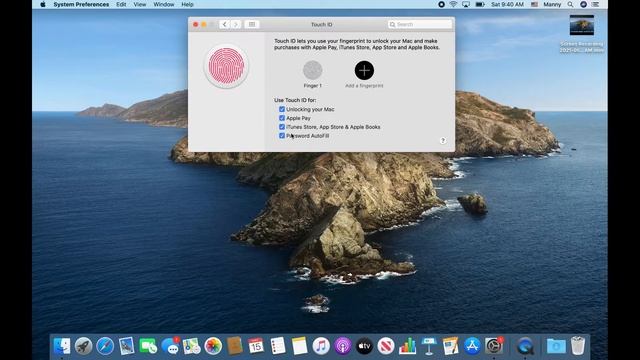Open the Wi-Fi status menu

(x=453, y=4)
